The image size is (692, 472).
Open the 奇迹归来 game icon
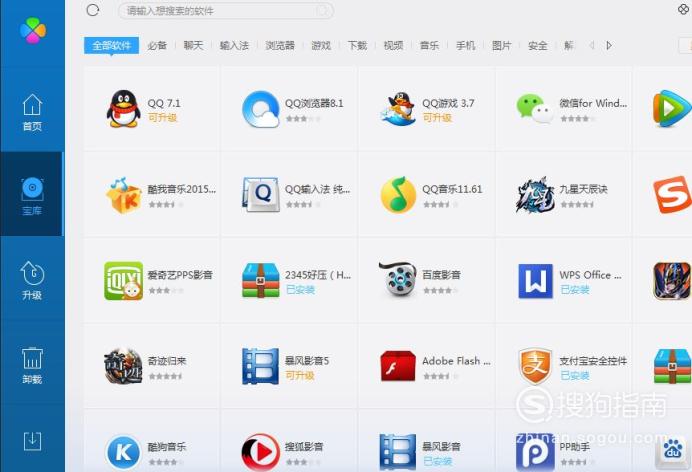(x=123, y=366)
